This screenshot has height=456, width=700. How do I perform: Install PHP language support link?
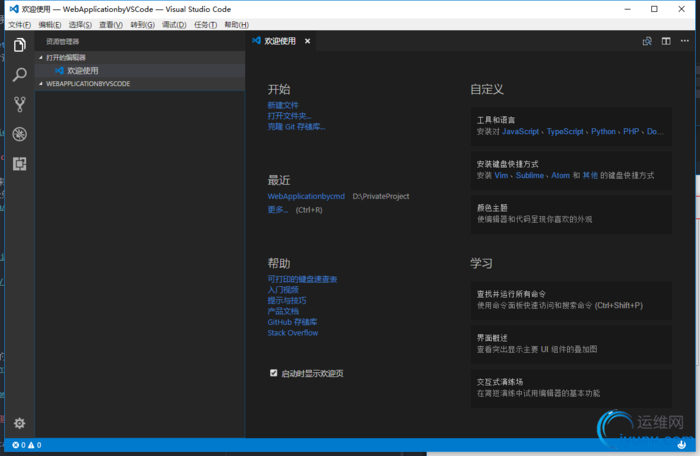point(631,131)
